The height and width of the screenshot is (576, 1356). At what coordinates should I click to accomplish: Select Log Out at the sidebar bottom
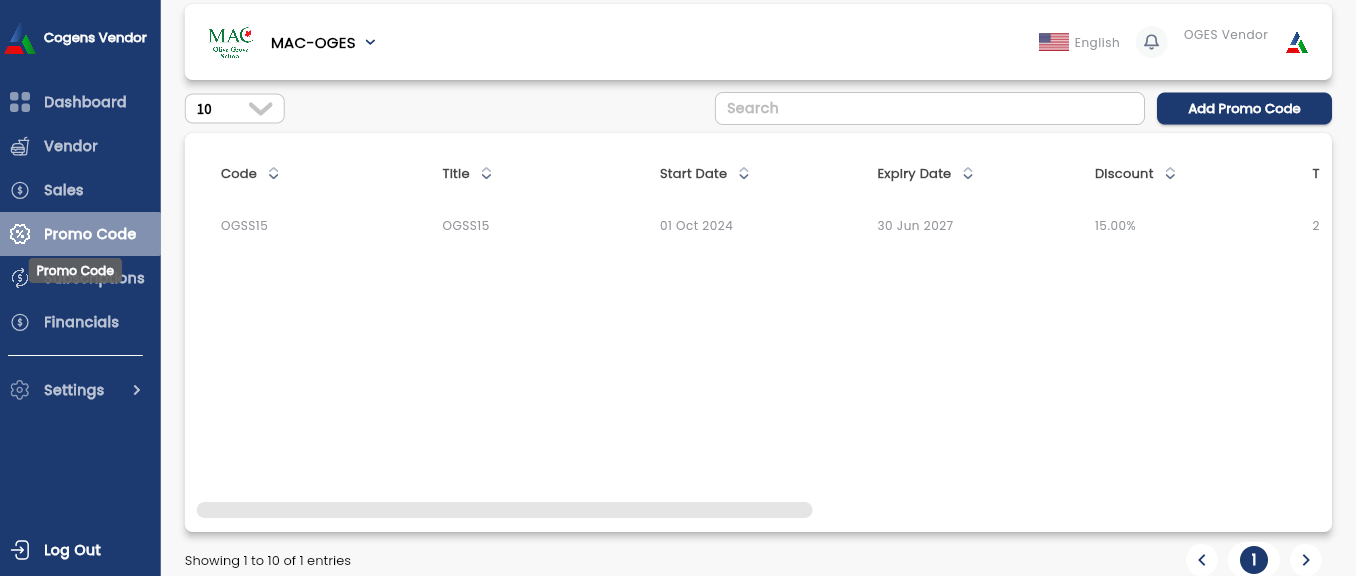point(71,550)
